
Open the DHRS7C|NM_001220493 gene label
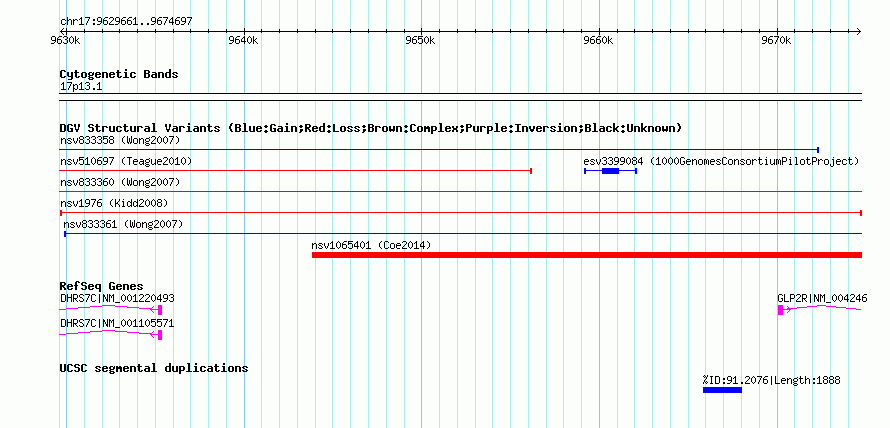(x=117, y=298)
